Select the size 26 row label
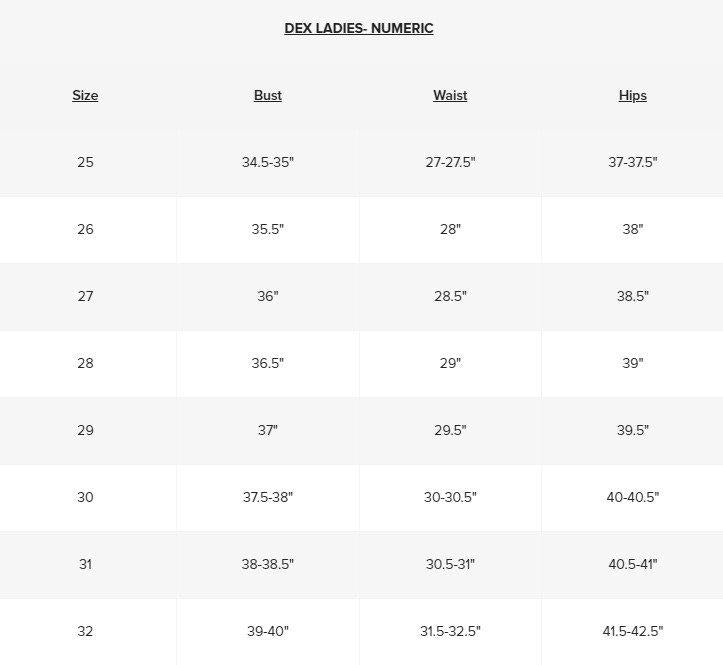The width and height of the screenshot is (723, 665). coord(85,229)
